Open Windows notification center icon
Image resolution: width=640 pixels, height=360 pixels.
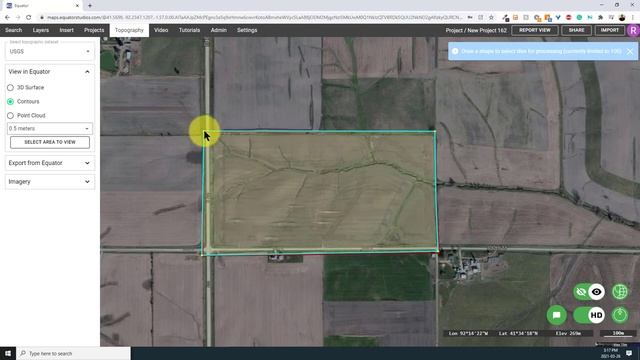coord(629,353)
